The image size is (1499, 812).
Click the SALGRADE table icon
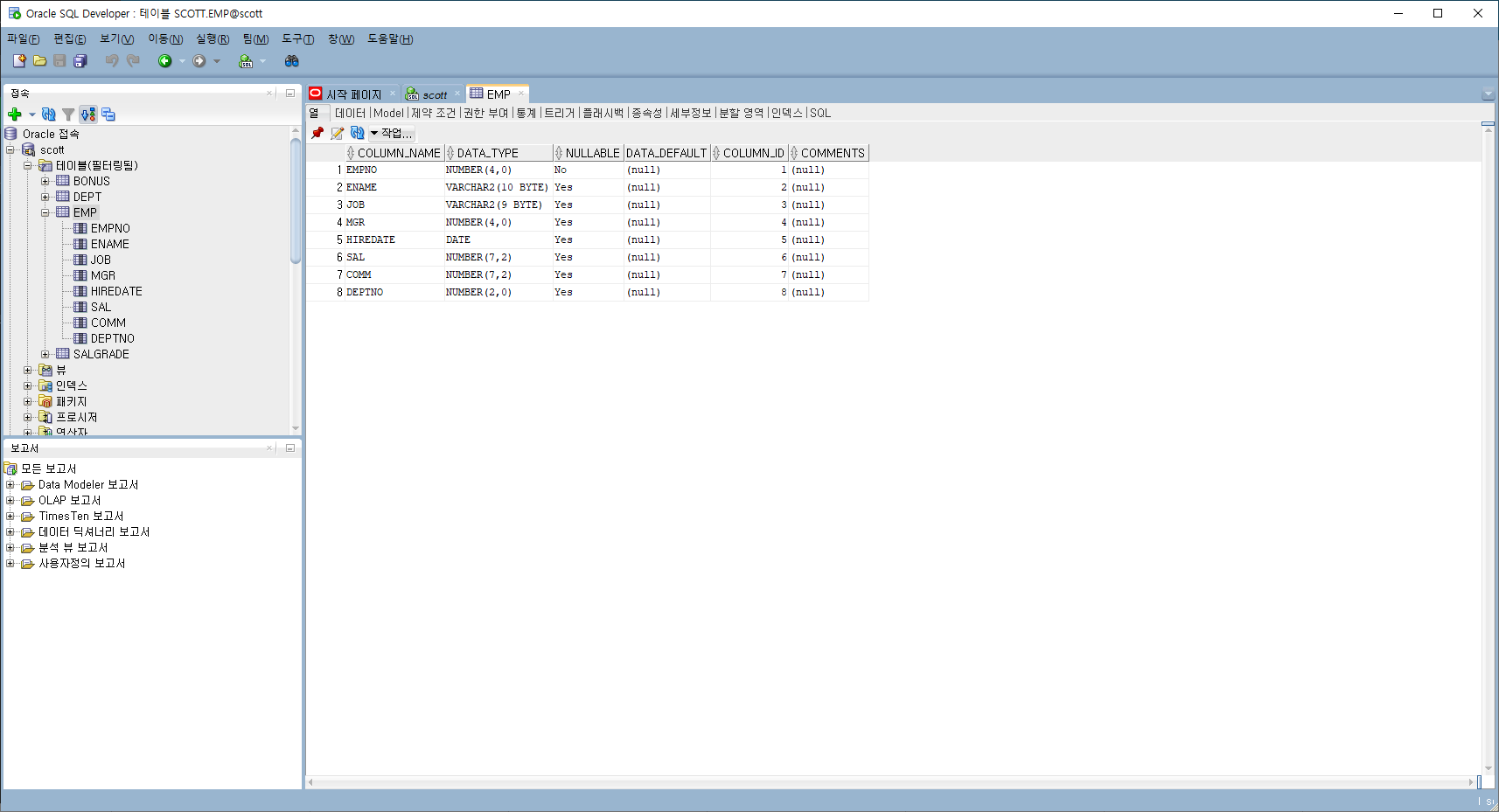click(63, 354)
